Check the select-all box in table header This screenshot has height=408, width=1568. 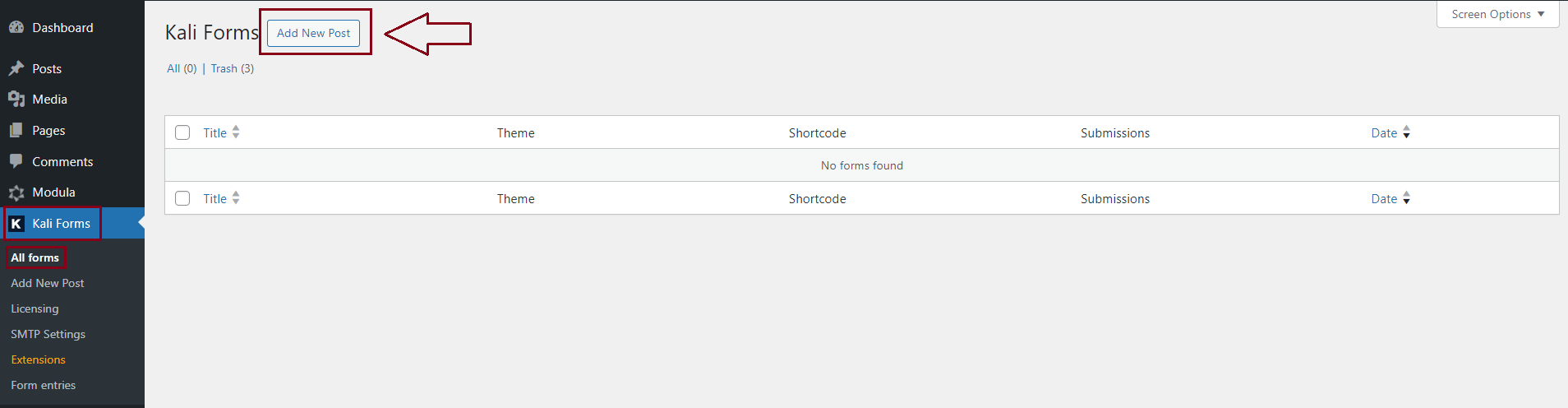(182, 132)
